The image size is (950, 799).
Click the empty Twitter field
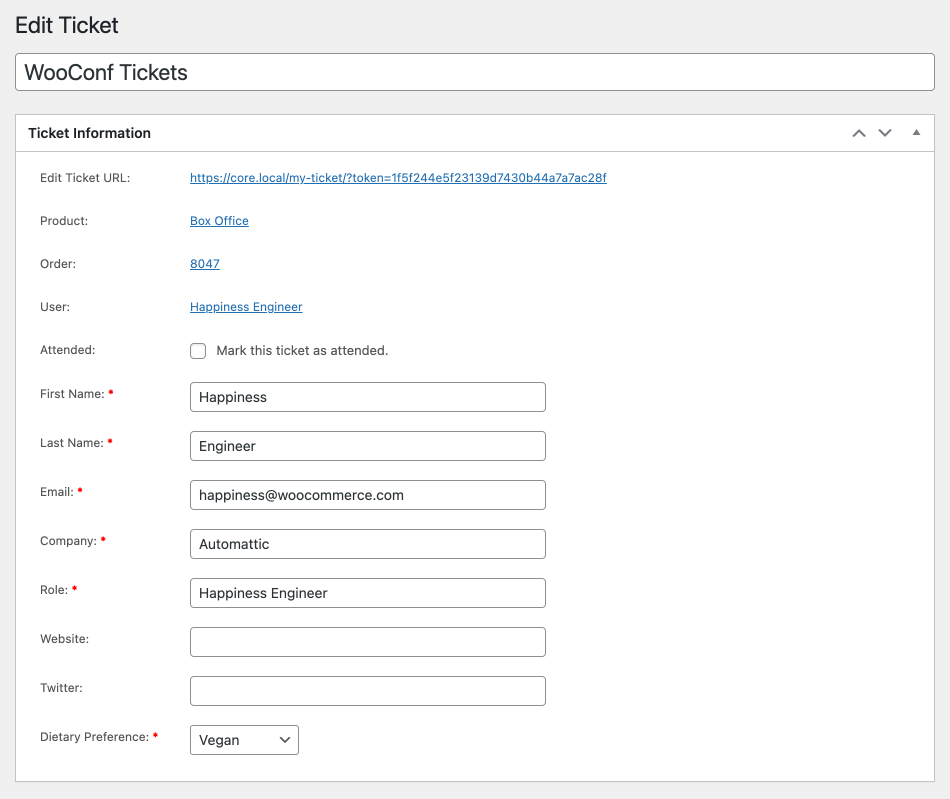click(367, 691)
